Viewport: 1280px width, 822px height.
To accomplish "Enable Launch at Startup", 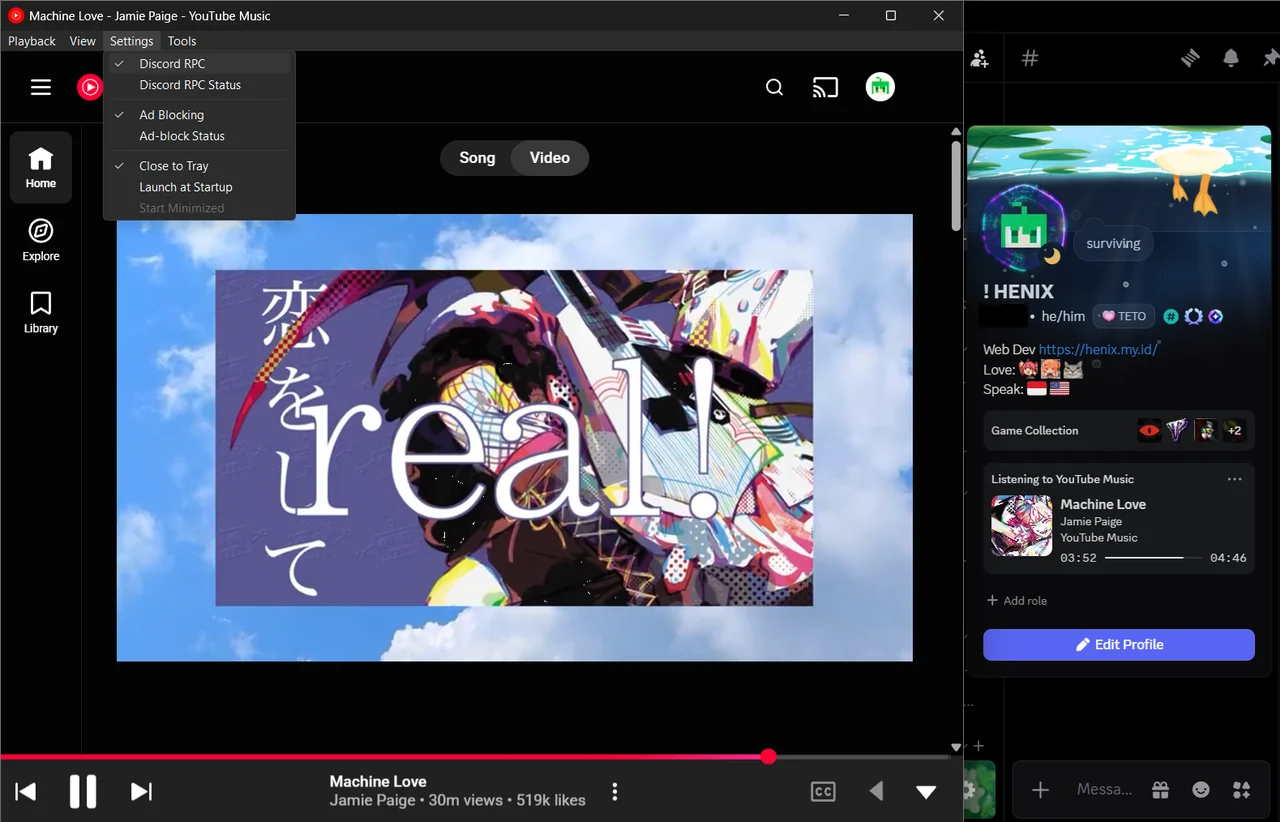I will tap(199, 186).
